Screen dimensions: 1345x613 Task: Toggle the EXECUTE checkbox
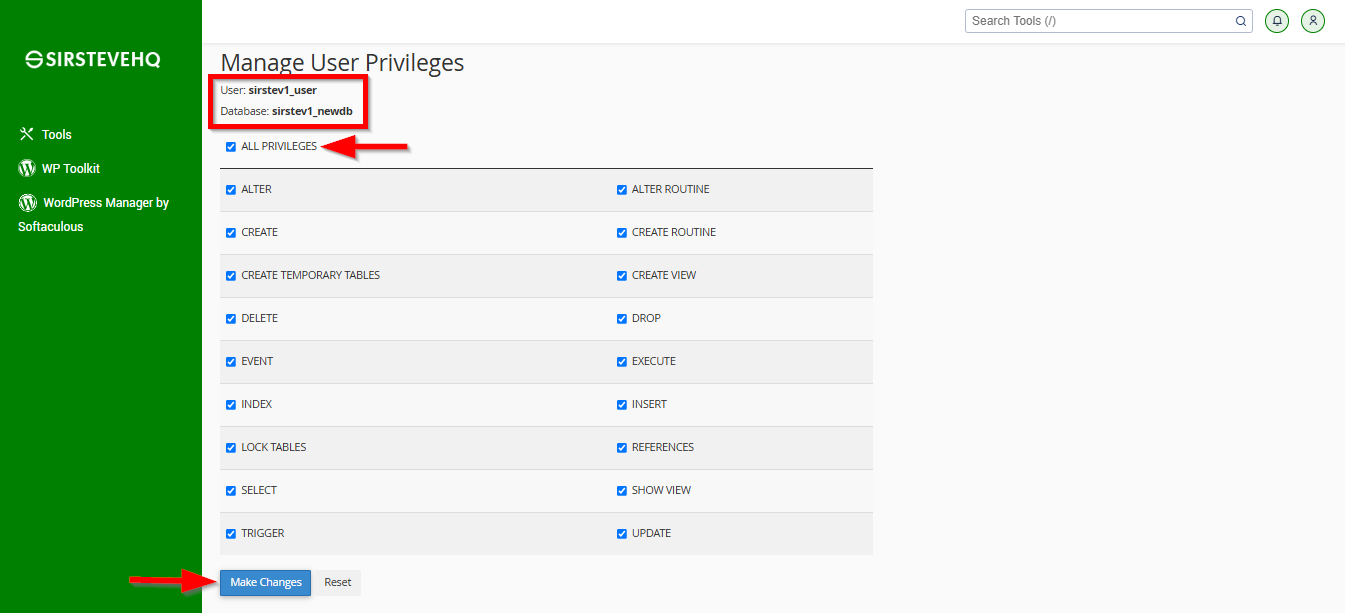tap(622, 362)
